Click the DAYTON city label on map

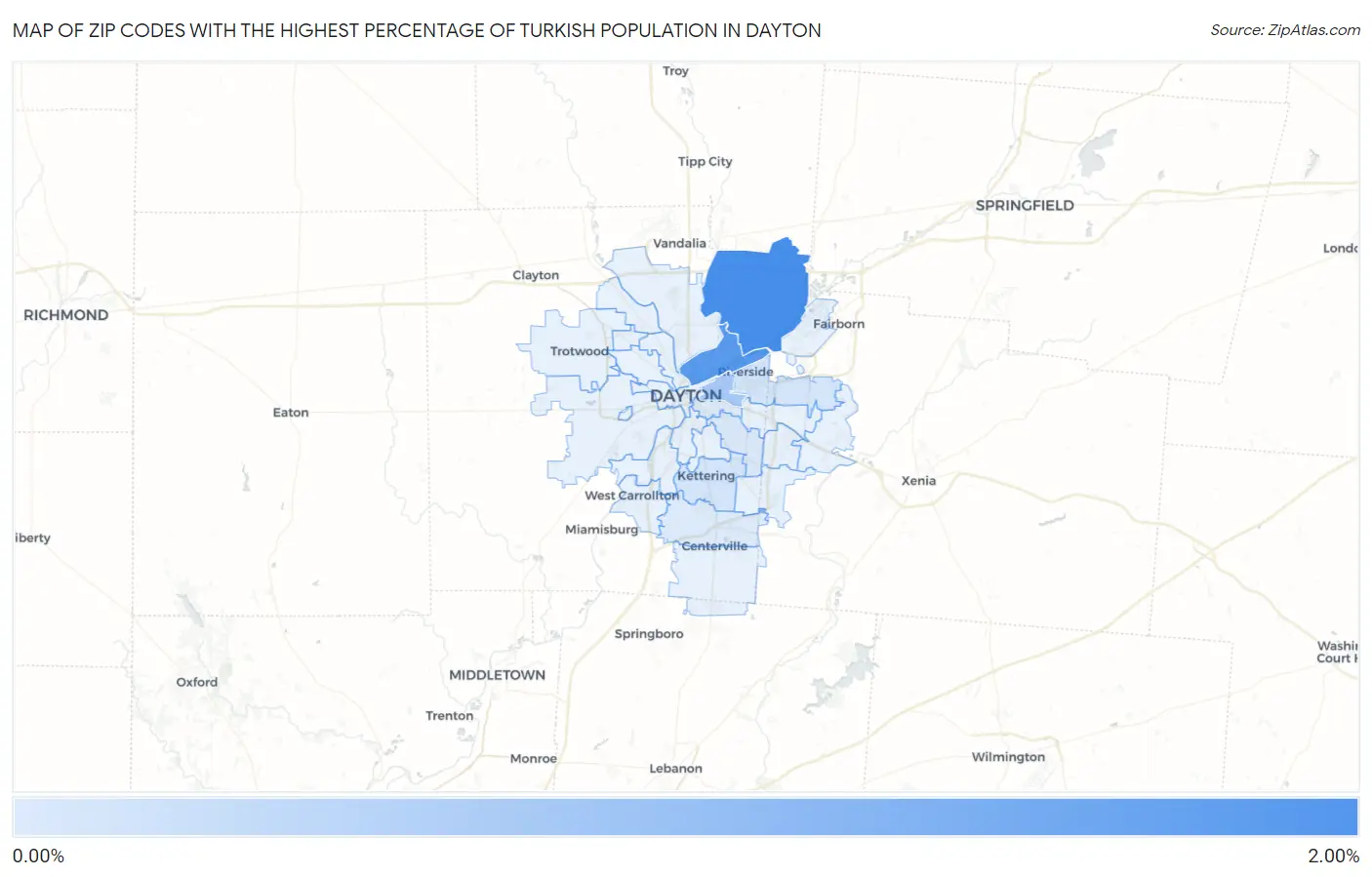pos(686,396)
